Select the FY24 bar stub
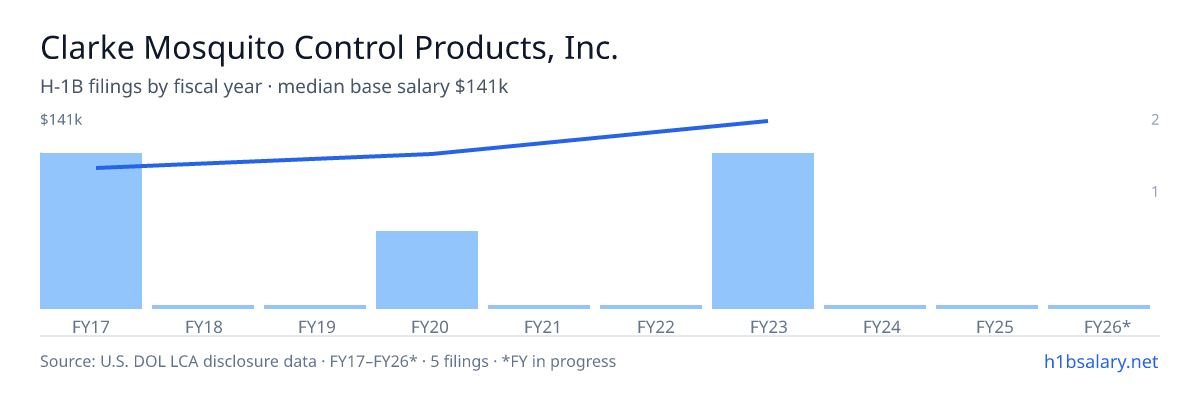The width and height of the screenshot is (1200, 400). click(x=875, y=307)
